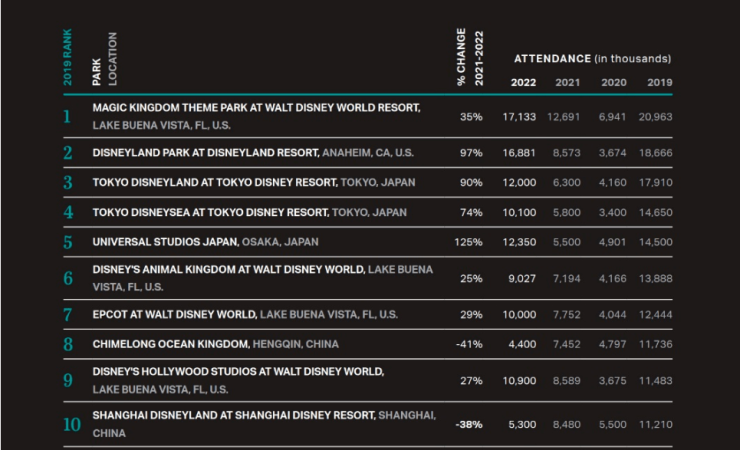
Task: Click the 17,133 attendance value for 2022
Action: pos(520,117)
